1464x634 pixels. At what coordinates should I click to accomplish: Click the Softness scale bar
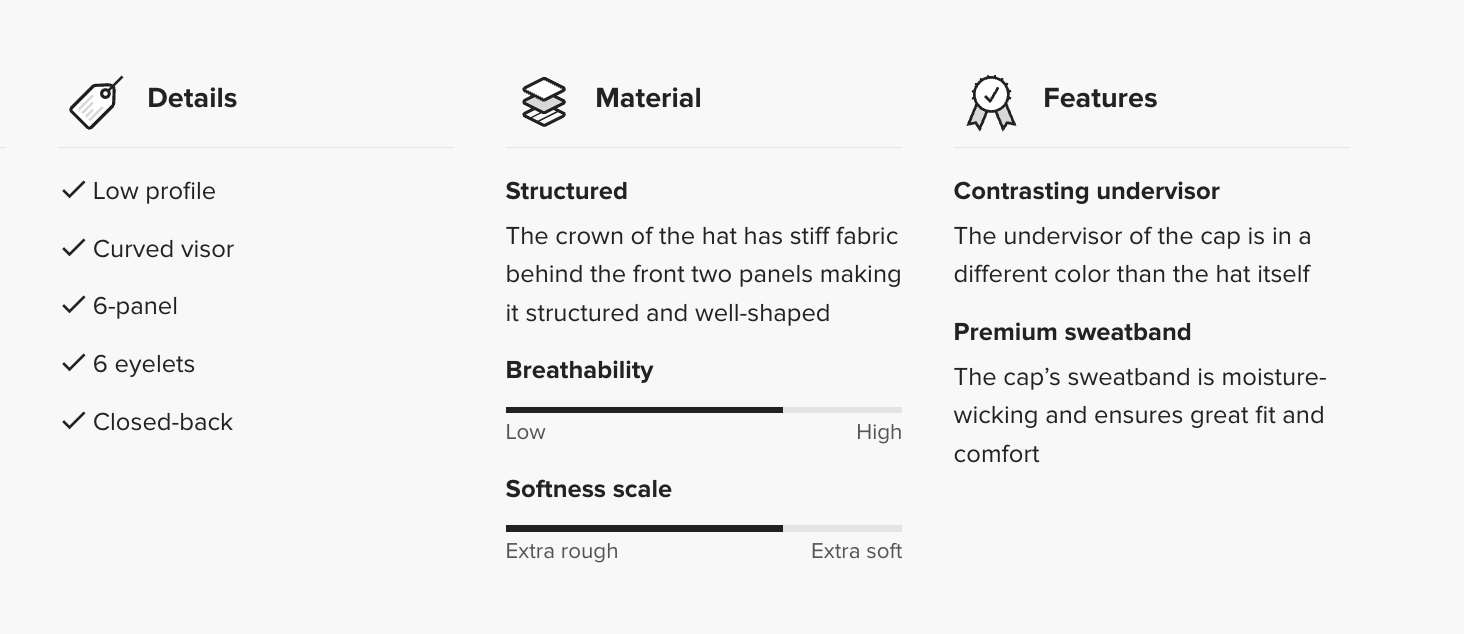[703, 528]
